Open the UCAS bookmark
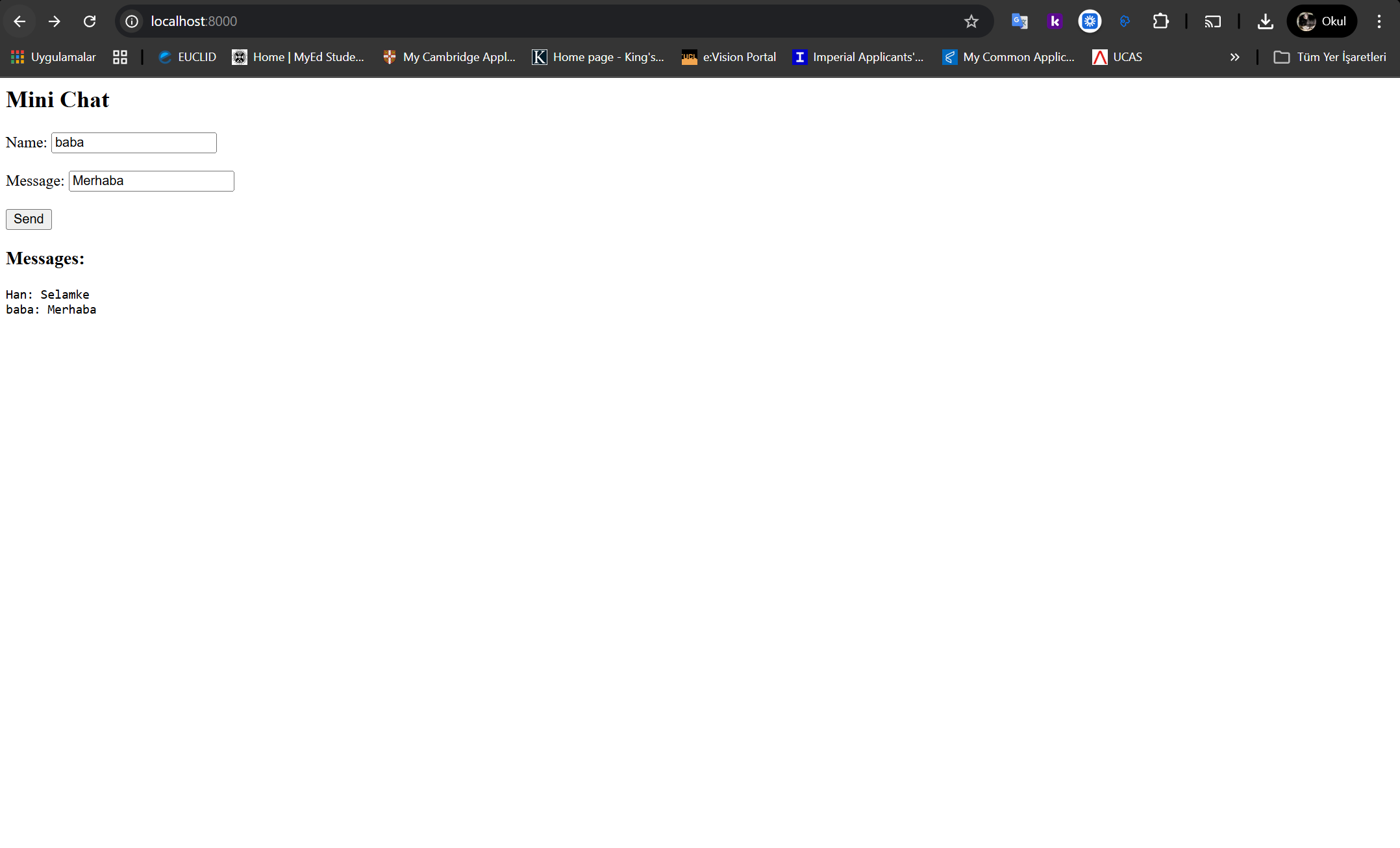 tap(1117, 57)
